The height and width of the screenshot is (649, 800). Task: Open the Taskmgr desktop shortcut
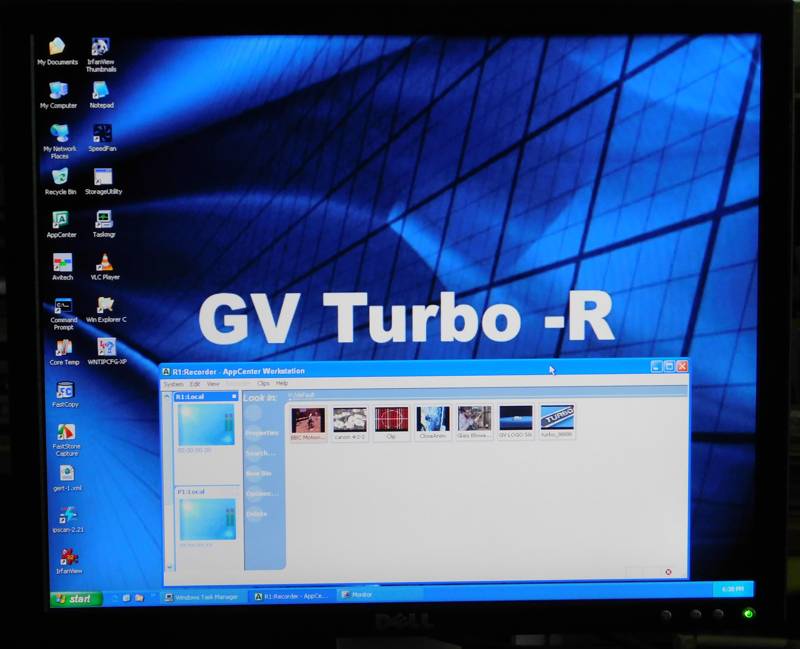point(104,224)
